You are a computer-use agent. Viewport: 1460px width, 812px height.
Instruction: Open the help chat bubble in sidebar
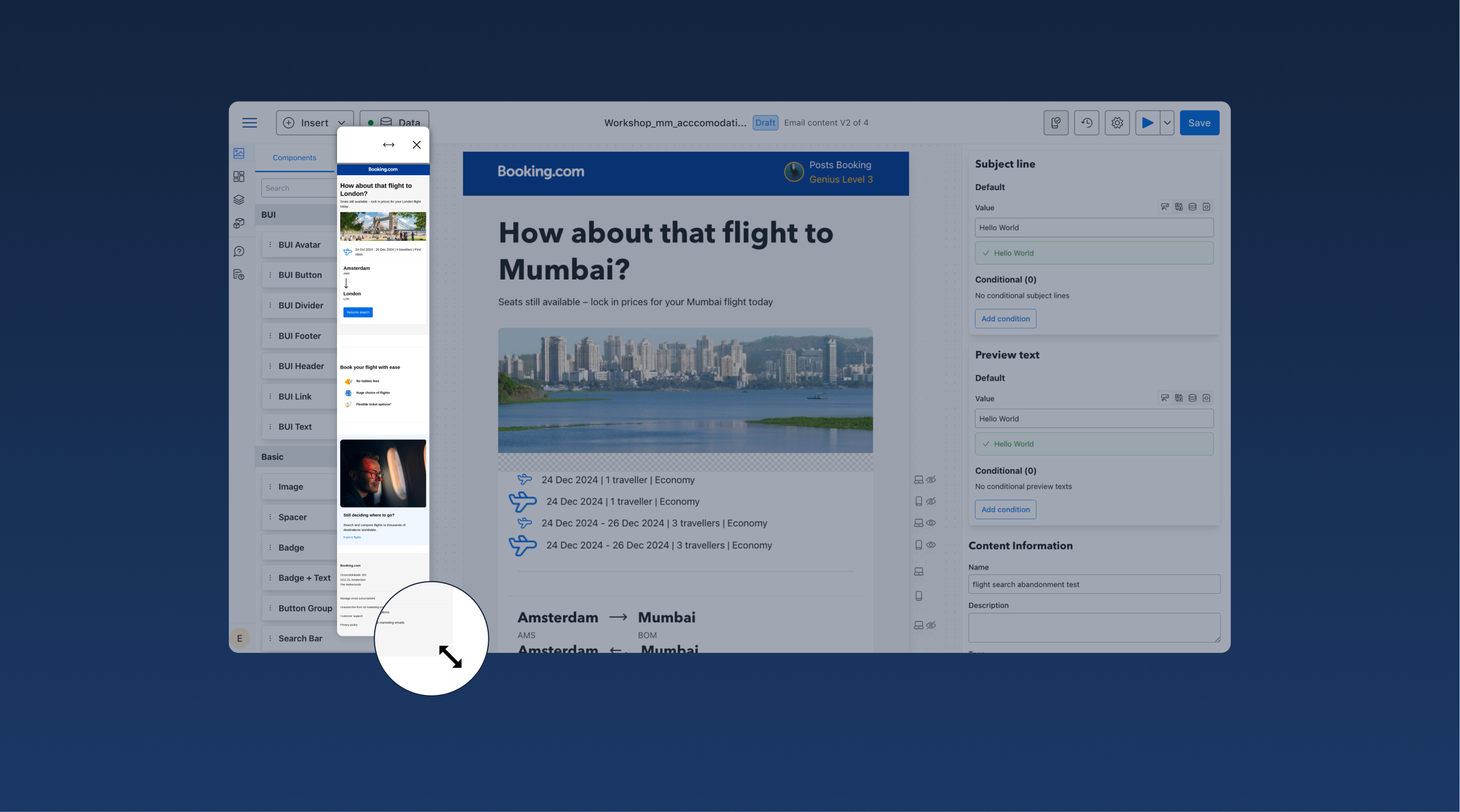coord(239,251)
